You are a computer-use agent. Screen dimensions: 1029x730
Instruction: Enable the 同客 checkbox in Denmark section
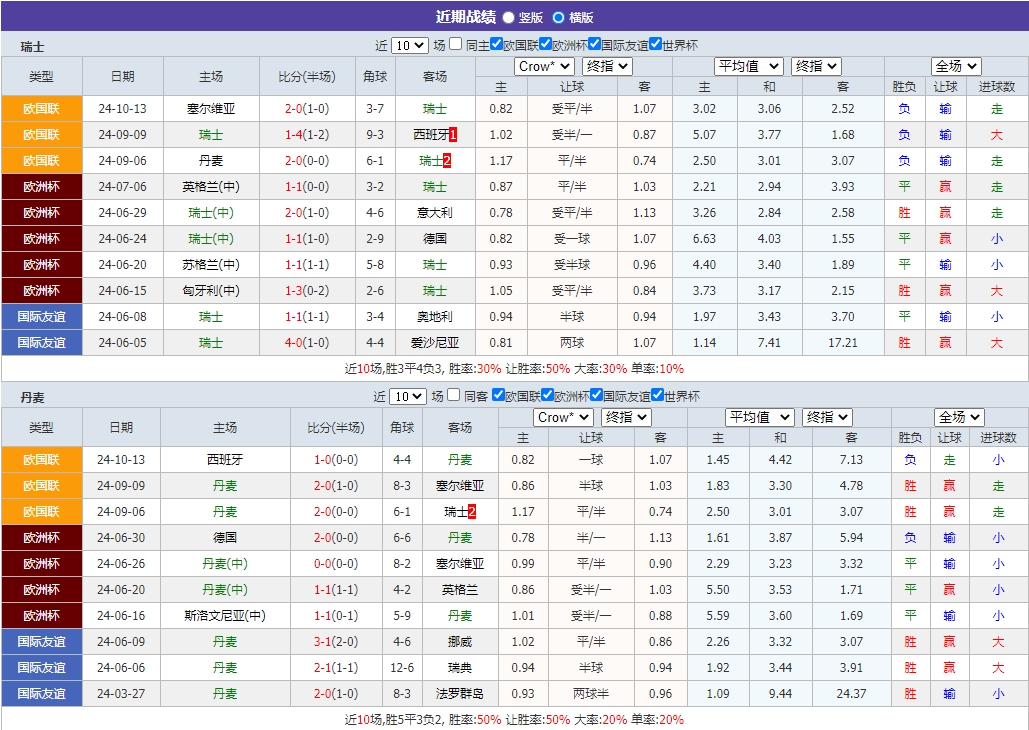455,394
